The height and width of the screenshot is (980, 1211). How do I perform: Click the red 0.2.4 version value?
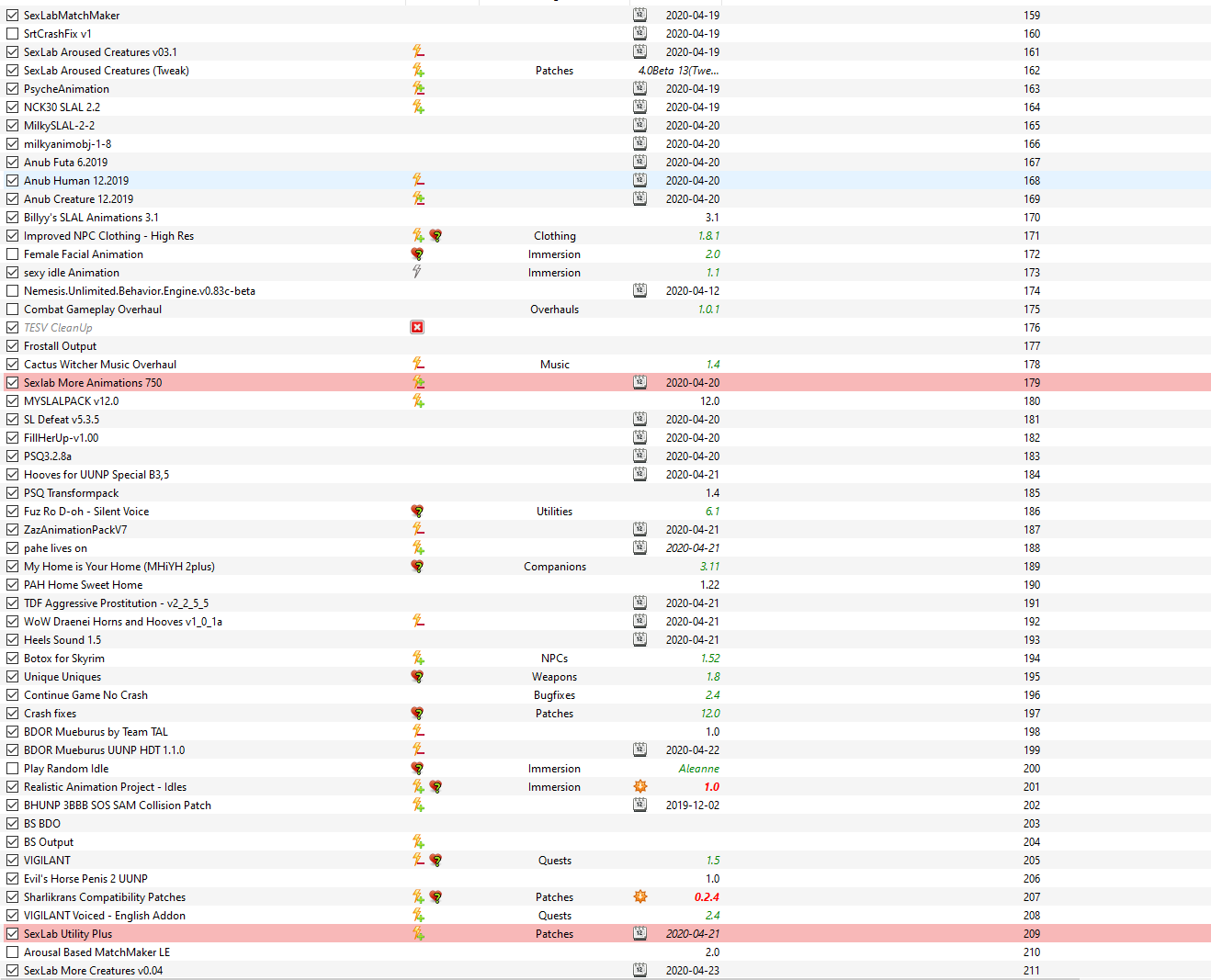point(707,897)
